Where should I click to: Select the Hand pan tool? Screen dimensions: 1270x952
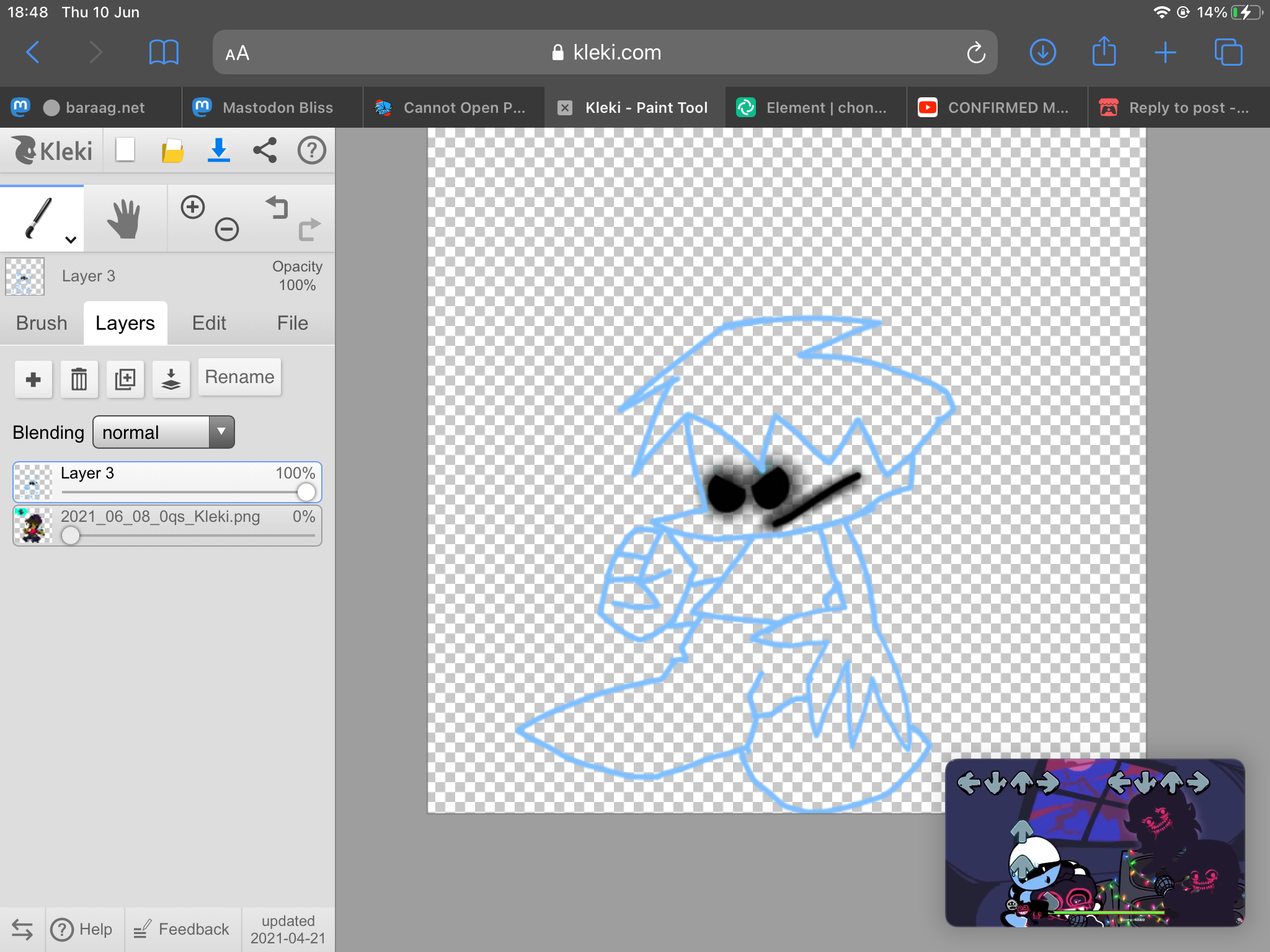[124, 218]
